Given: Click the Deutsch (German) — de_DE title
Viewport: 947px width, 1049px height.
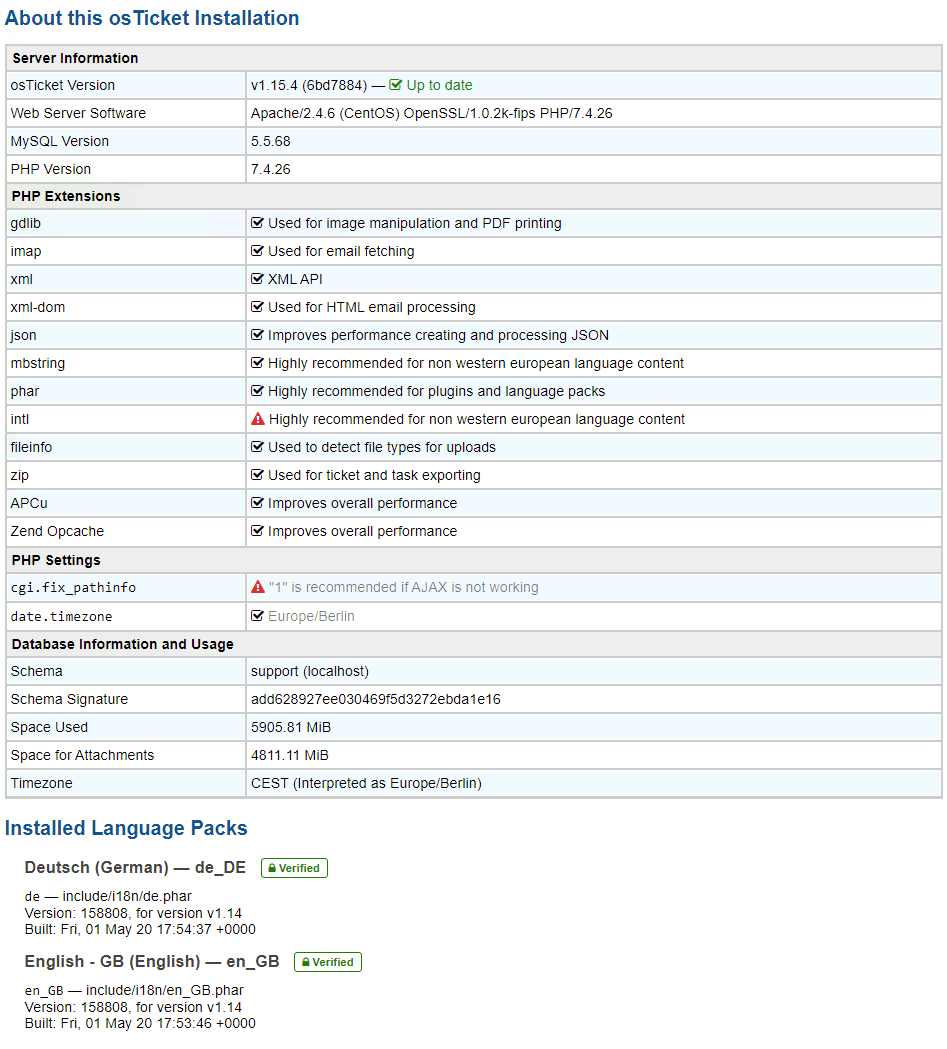Looking at the screenshot, I should (x=135, y=868).
